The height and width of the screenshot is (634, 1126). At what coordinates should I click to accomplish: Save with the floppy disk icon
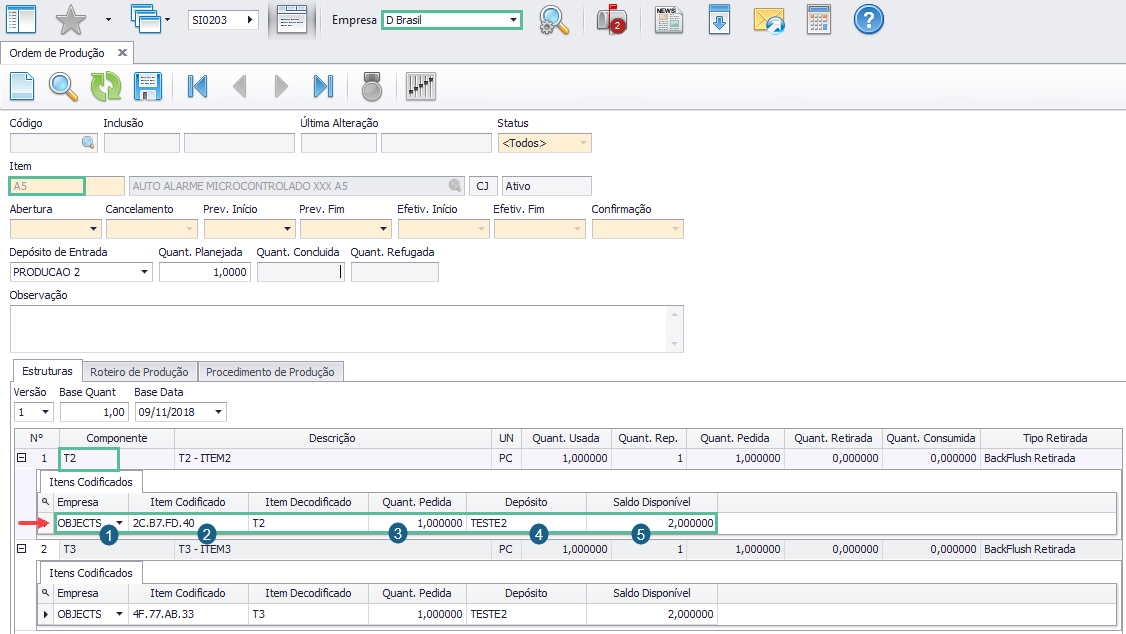(x=147, y=86)
